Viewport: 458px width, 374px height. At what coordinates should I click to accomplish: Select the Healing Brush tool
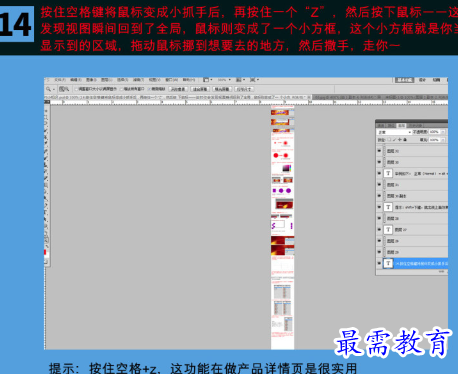[x=46, y=151]
